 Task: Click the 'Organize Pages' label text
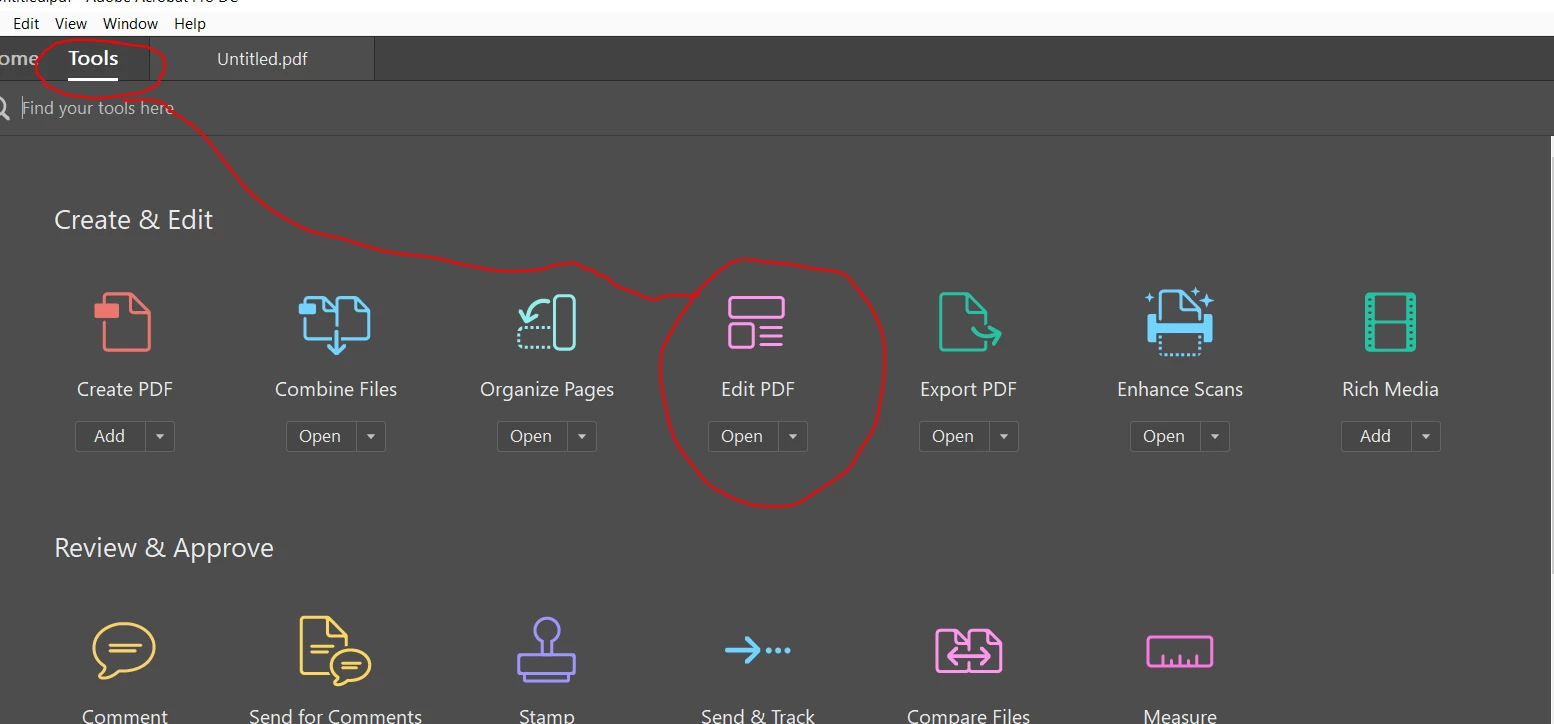(547, 390)
